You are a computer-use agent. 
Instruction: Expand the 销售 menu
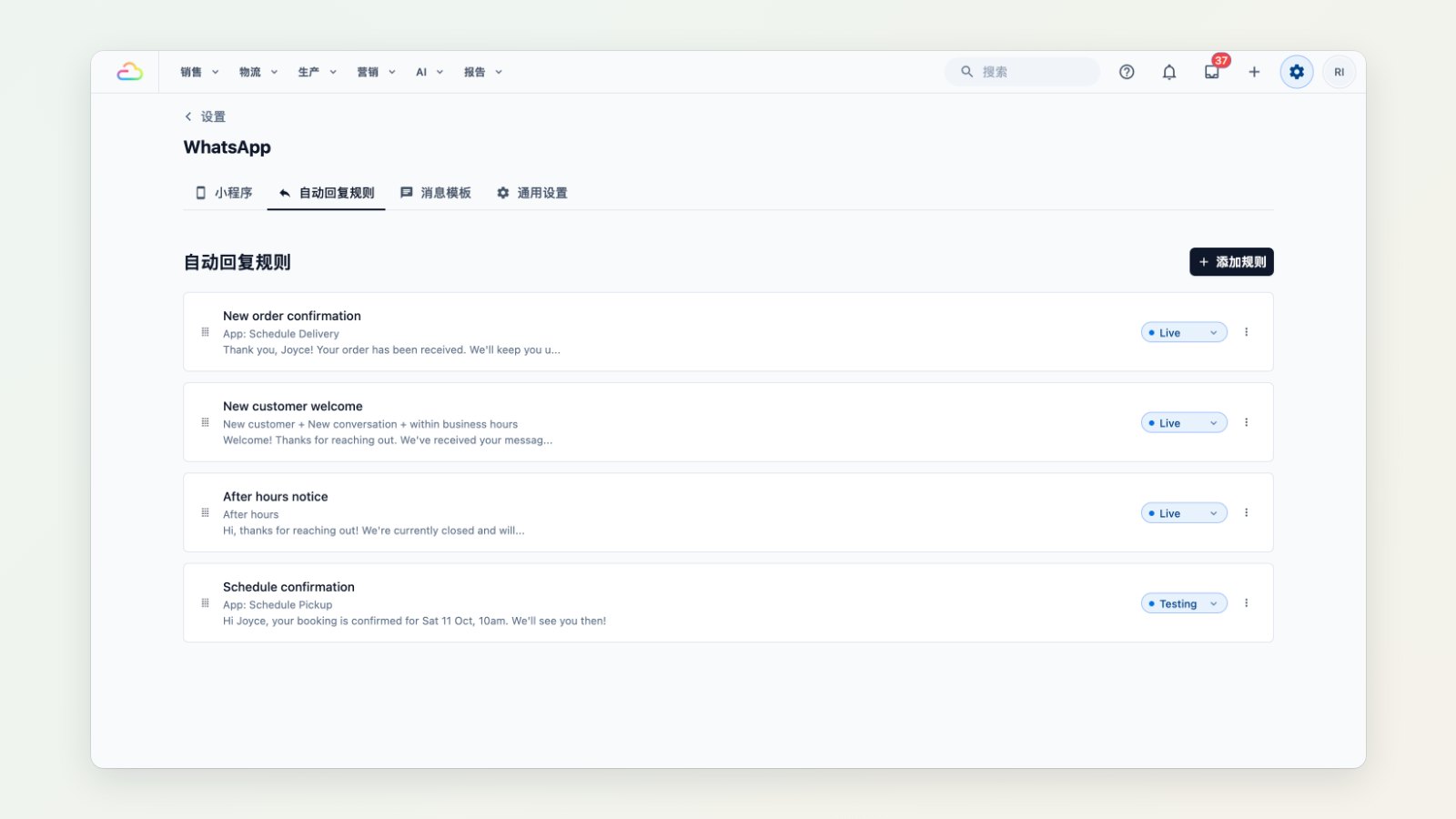199,72
